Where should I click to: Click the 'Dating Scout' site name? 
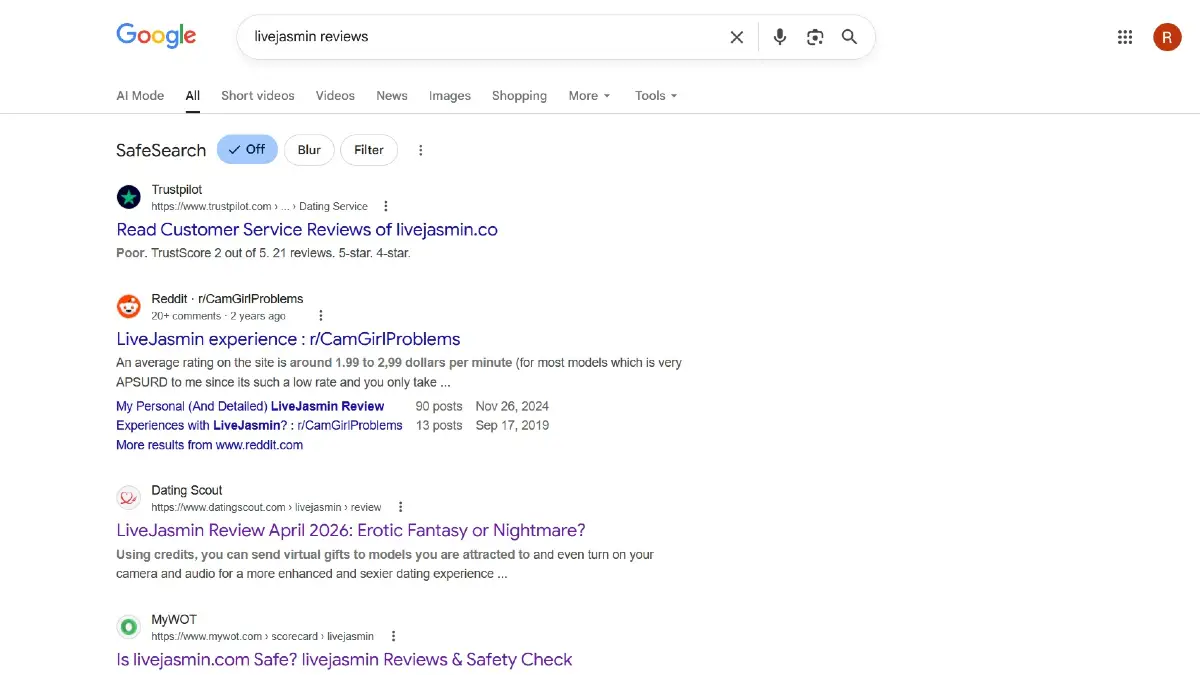point(187,490)
